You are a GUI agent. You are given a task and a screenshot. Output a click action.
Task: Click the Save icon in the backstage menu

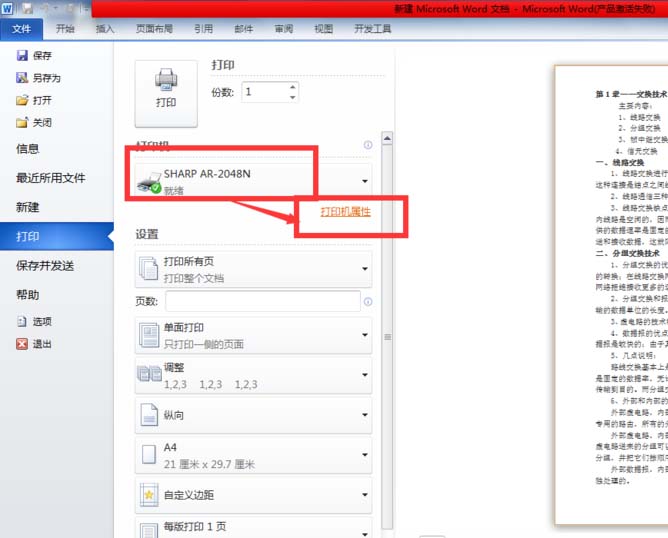pyautogui.click(x=22, y=56)
